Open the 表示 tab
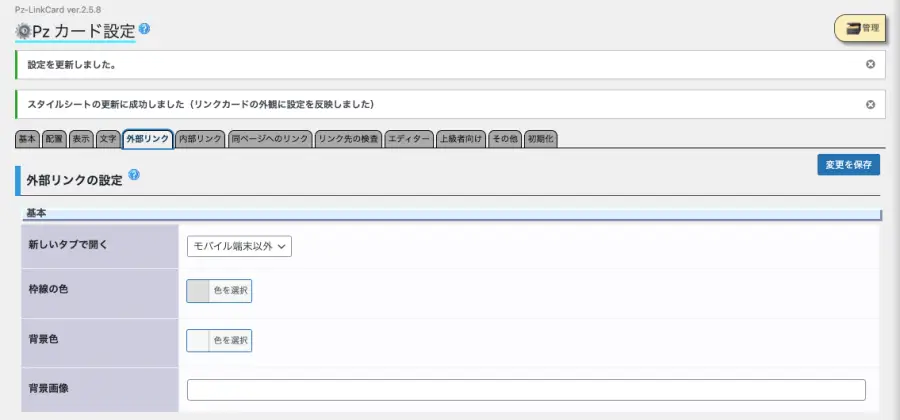900x420 pixels. [x=82, y=139]
